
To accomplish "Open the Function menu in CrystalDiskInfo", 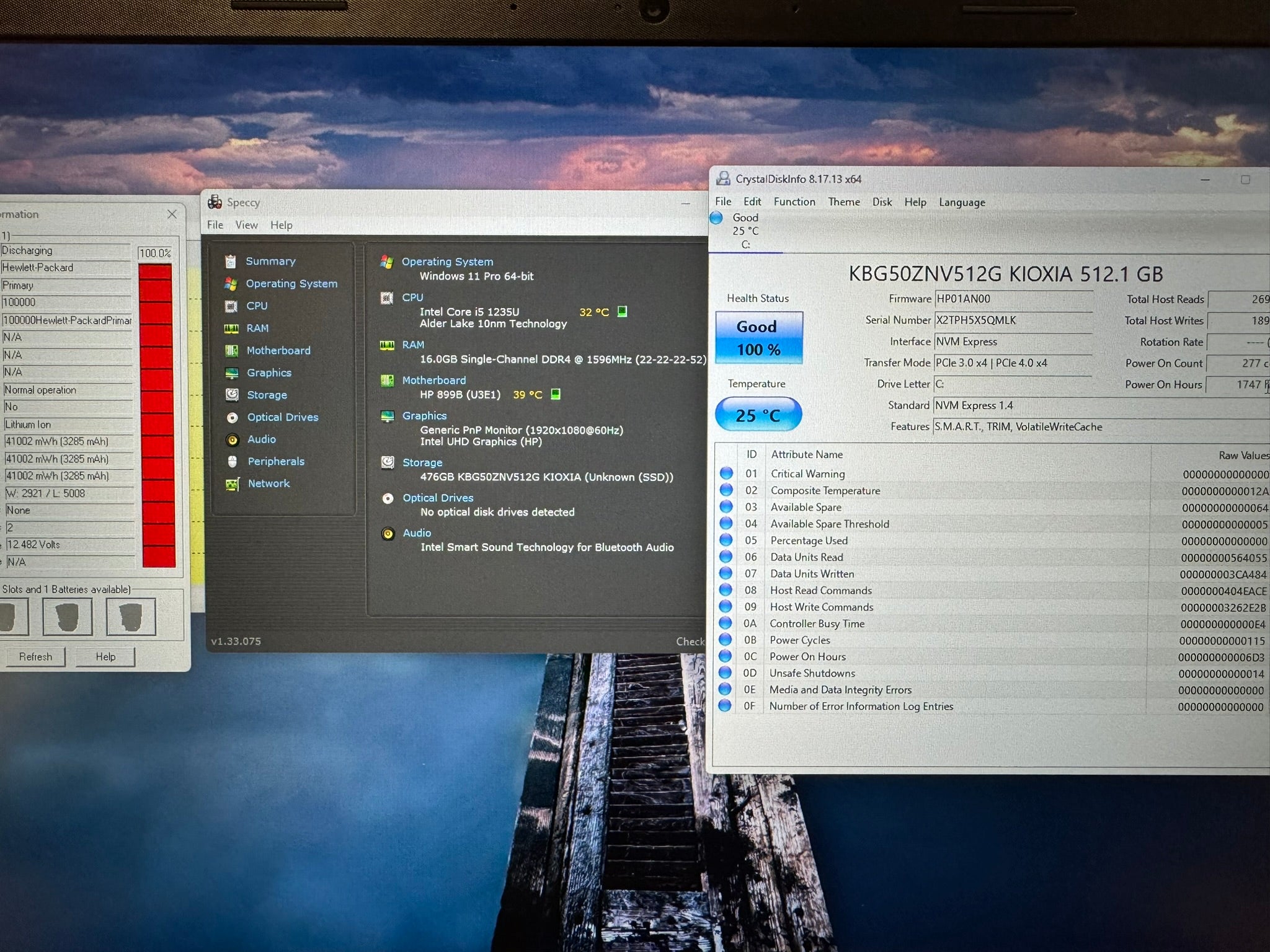I will point(794,202).
